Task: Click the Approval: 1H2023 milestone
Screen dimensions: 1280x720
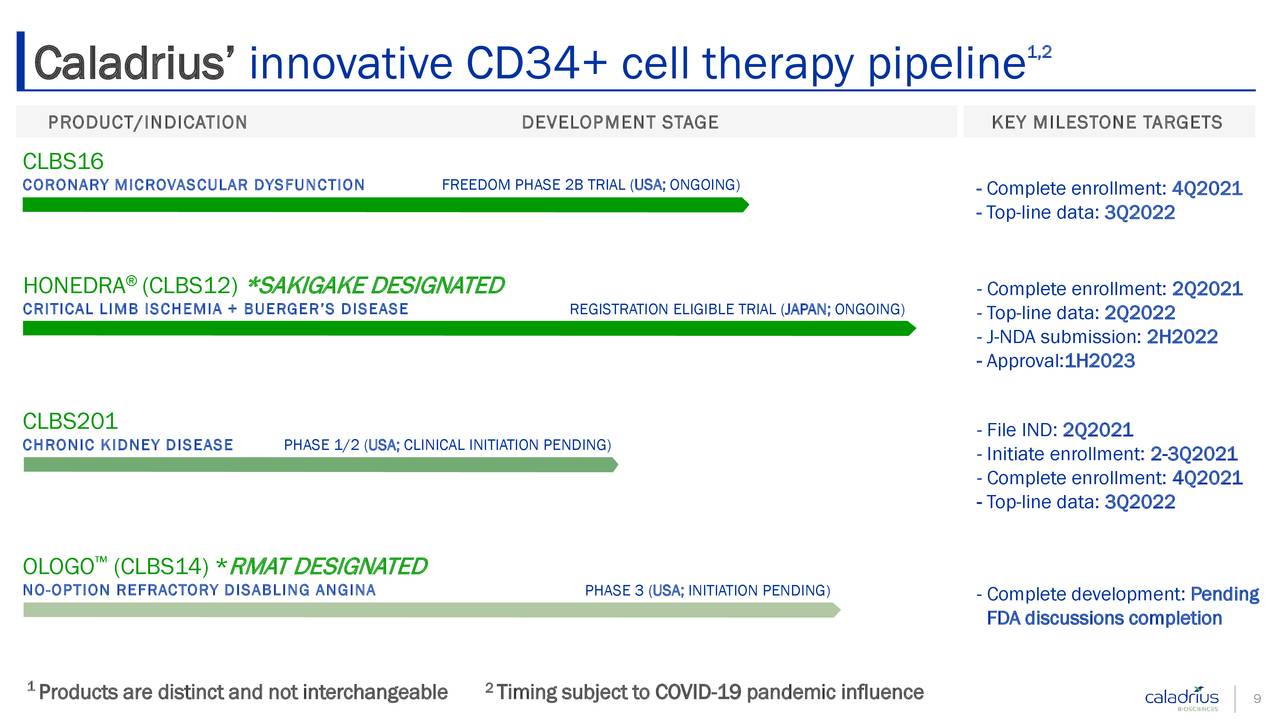Action: click(1054, 361)
